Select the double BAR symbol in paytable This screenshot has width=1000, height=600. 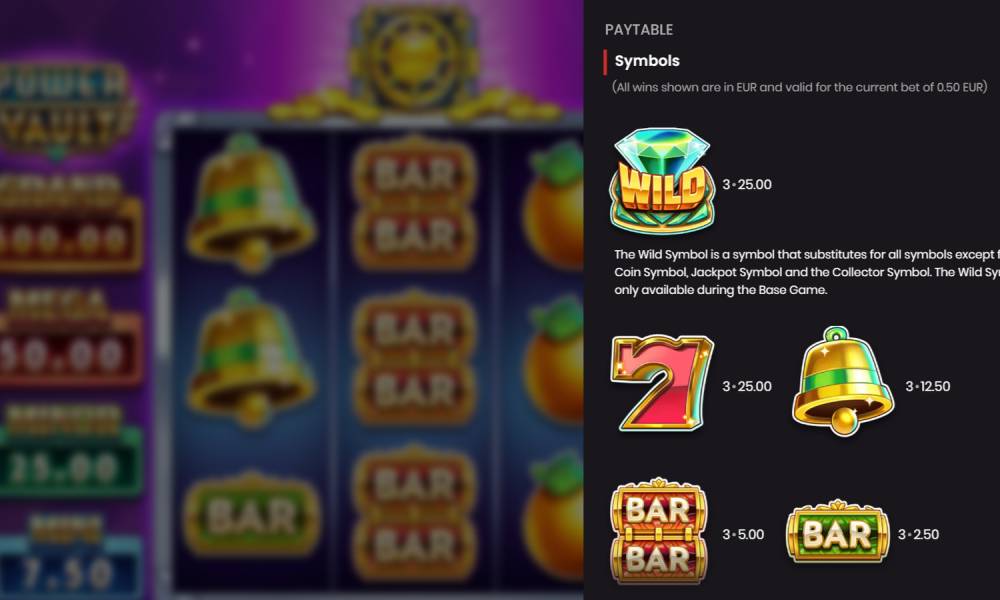pos(659,531)
